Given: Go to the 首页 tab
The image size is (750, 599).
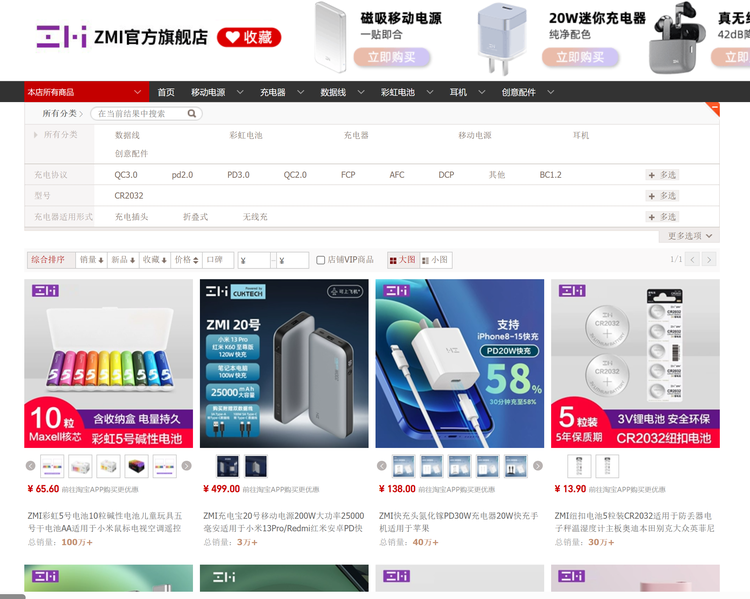Looking at the screenshot, I should (x=166, y=92).
